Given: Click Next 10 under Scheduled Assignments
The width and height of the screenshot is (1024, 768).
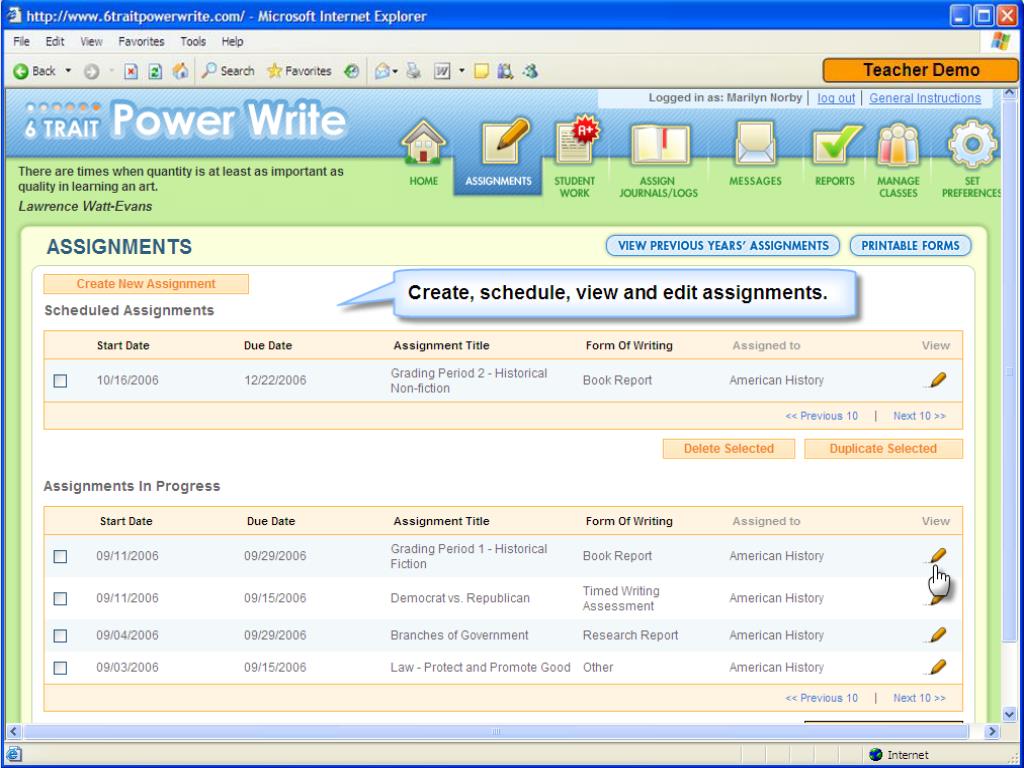Looking at the screenshot, I should tap(920, 416).
